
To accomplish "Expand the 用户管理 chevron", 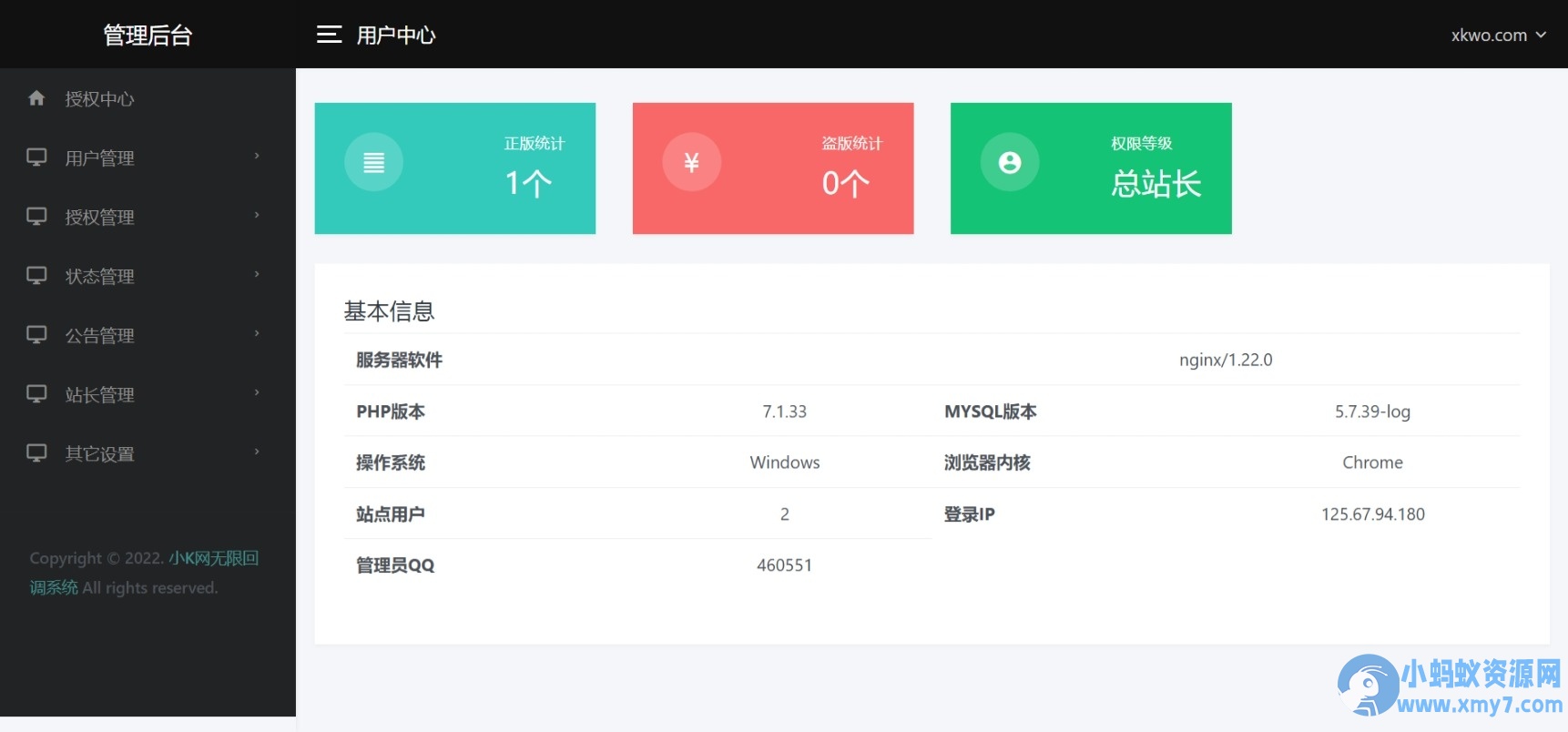I will (257, 157).
